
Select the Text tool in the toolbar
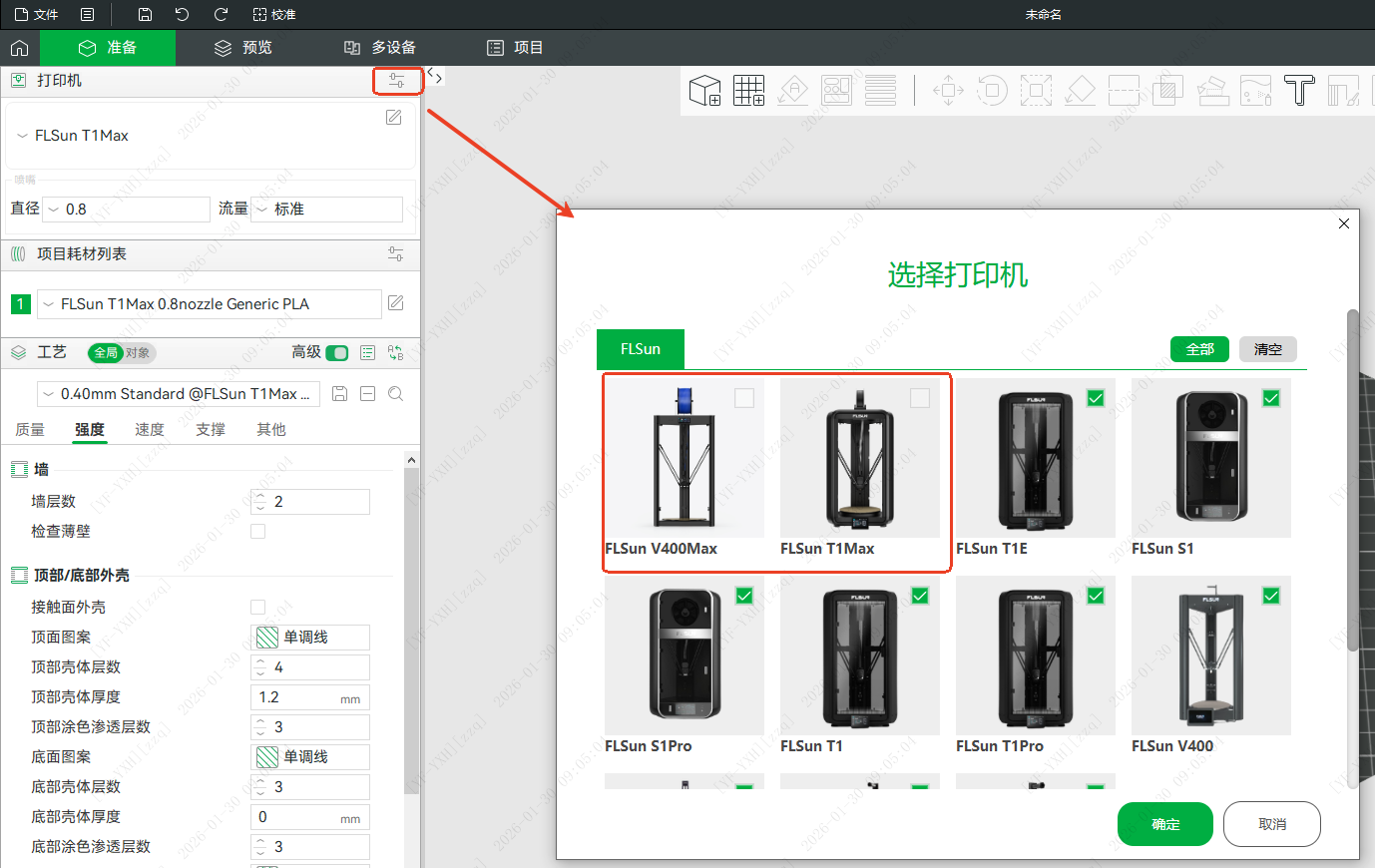[1298, 91]
